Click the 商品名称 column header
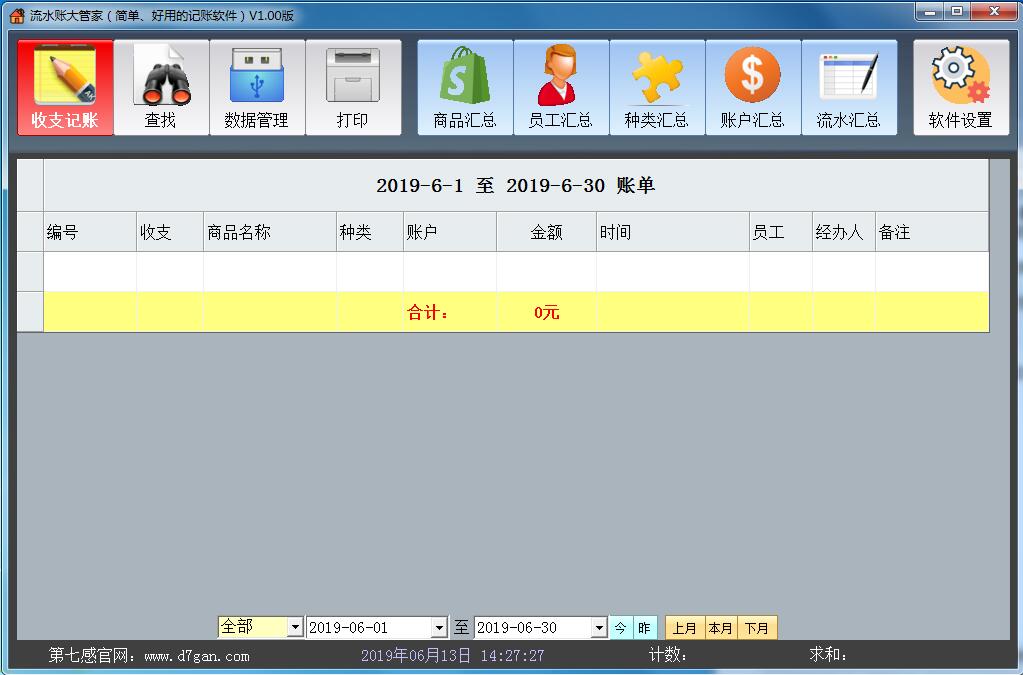This screenshot has width=1023, height=675. 269,232
